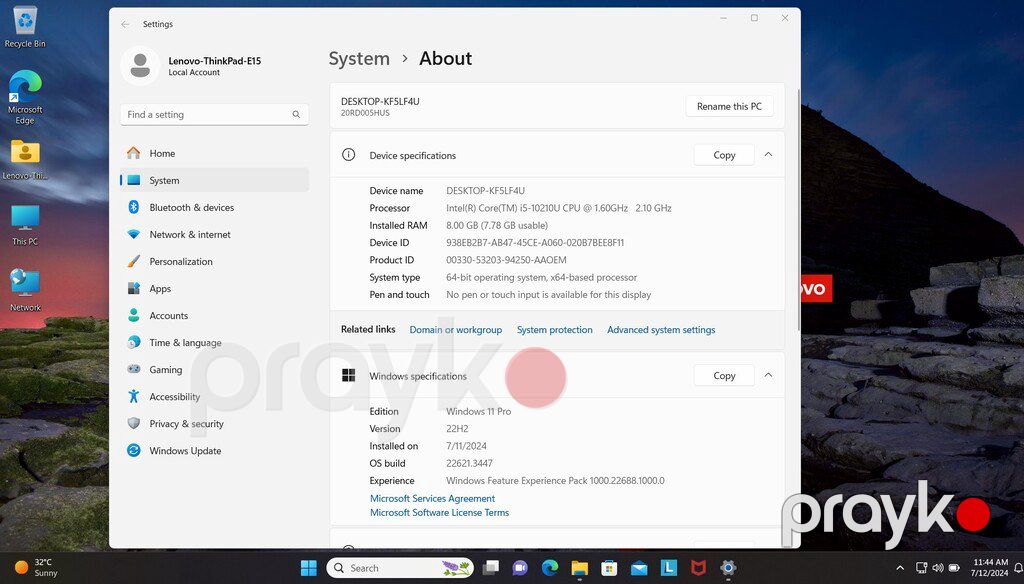The image size is (1024, 584).
Task: Open the Recycle Bin desktop icon
Action: pos(25,27)
